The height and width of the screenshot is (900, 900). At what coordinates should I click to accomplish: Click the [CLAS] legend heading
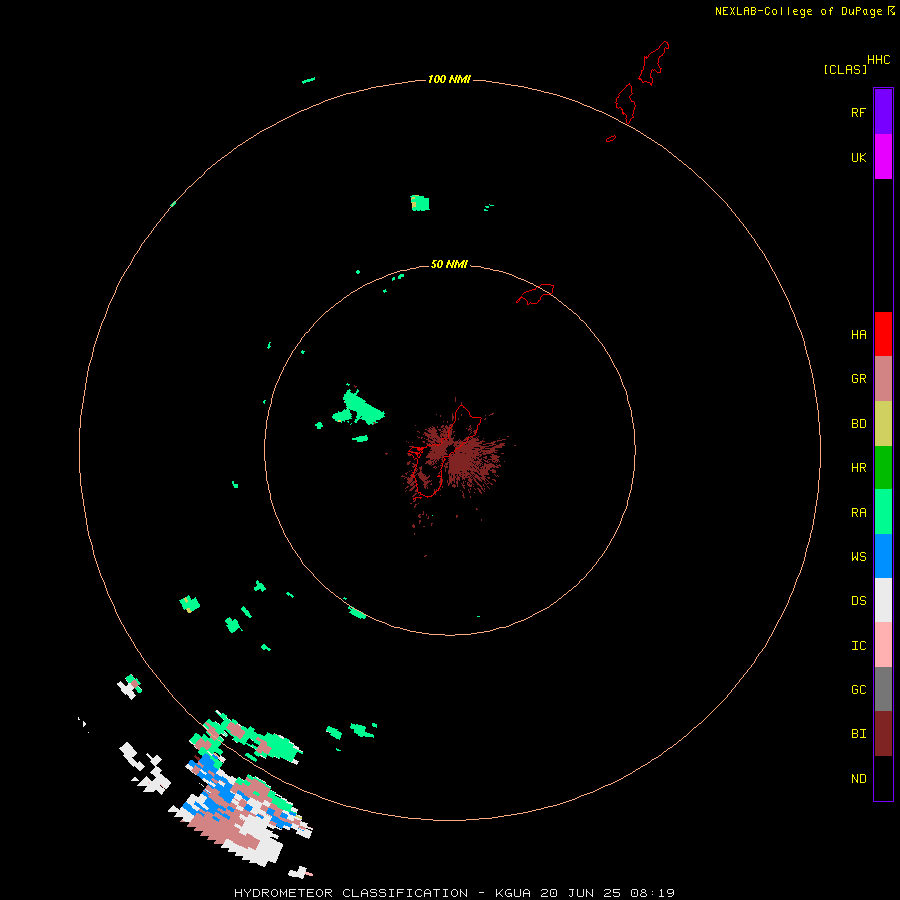pos(845,69)
